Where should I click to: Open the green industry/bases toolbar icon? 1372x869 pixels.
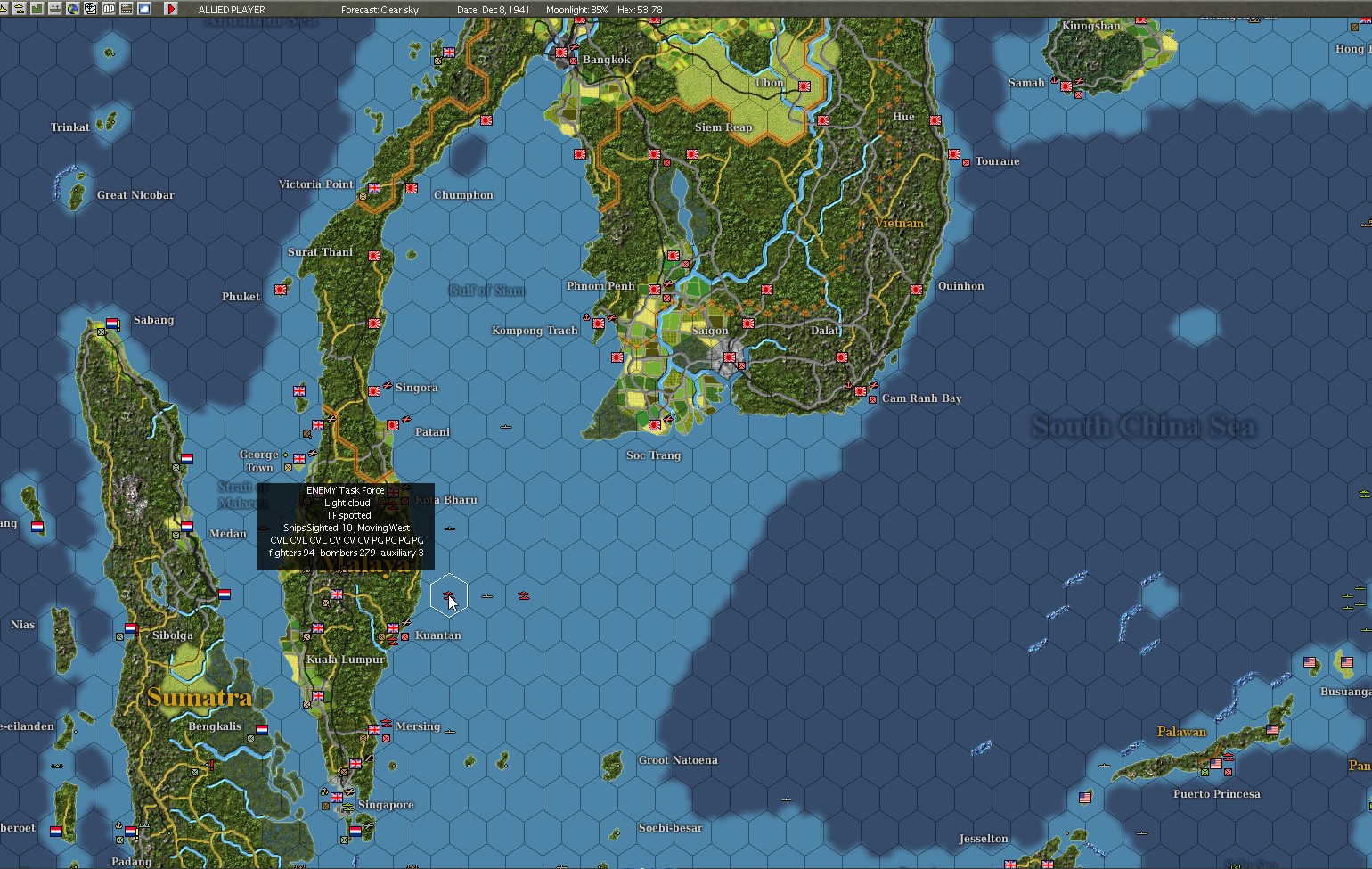[x=37, y=9]
